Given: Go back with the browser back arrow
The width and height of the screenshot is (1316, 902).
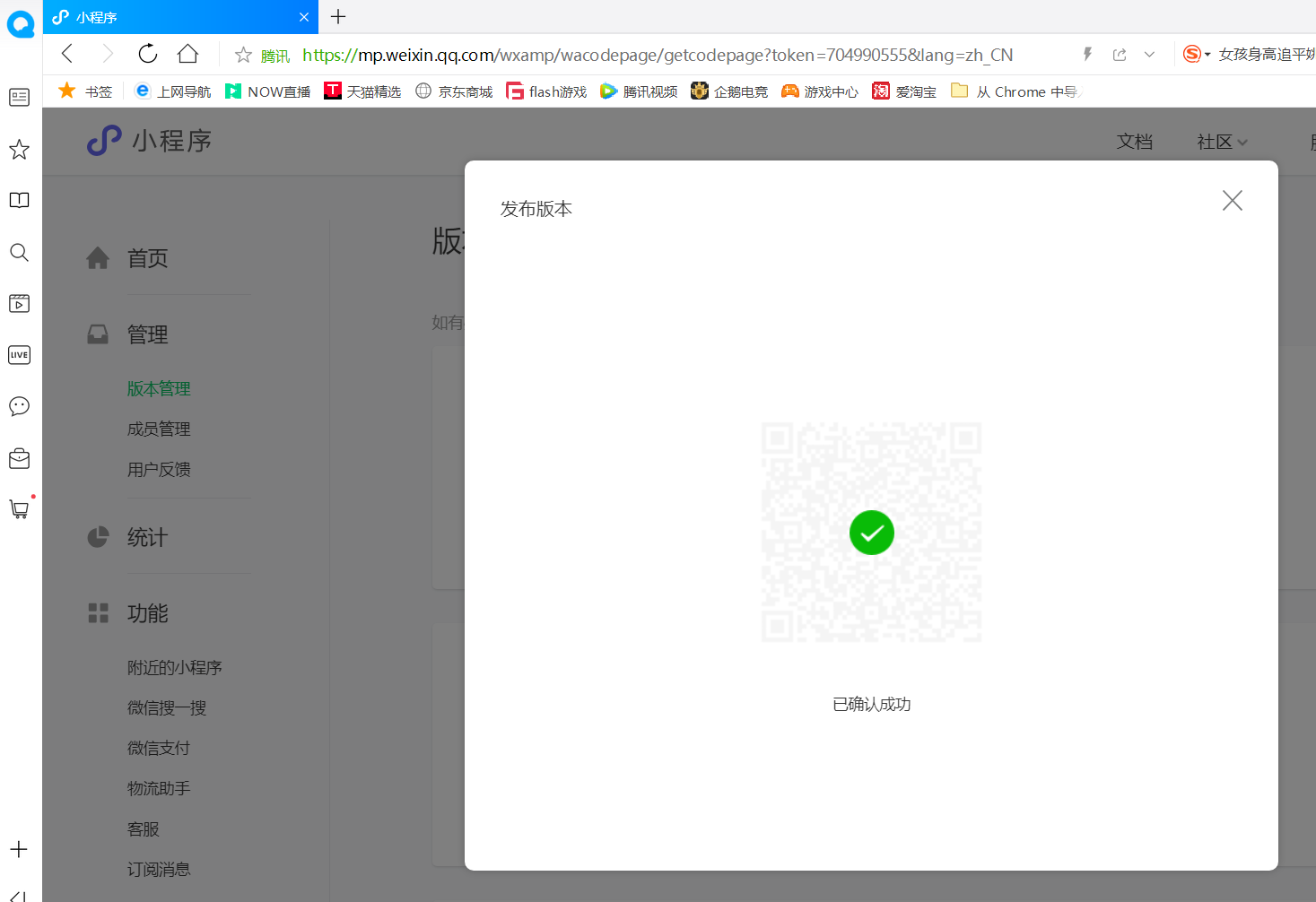Looking at the screenshot, I should [67, 54].
